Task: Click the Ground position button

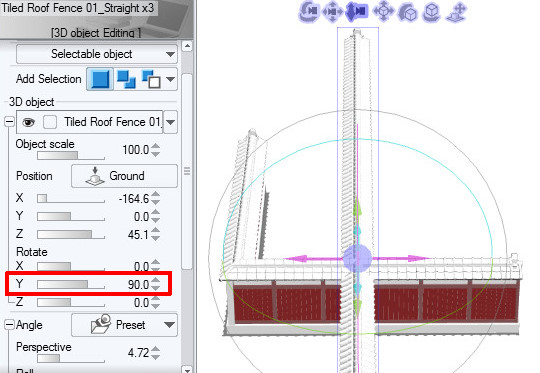Action: point(124,176)
